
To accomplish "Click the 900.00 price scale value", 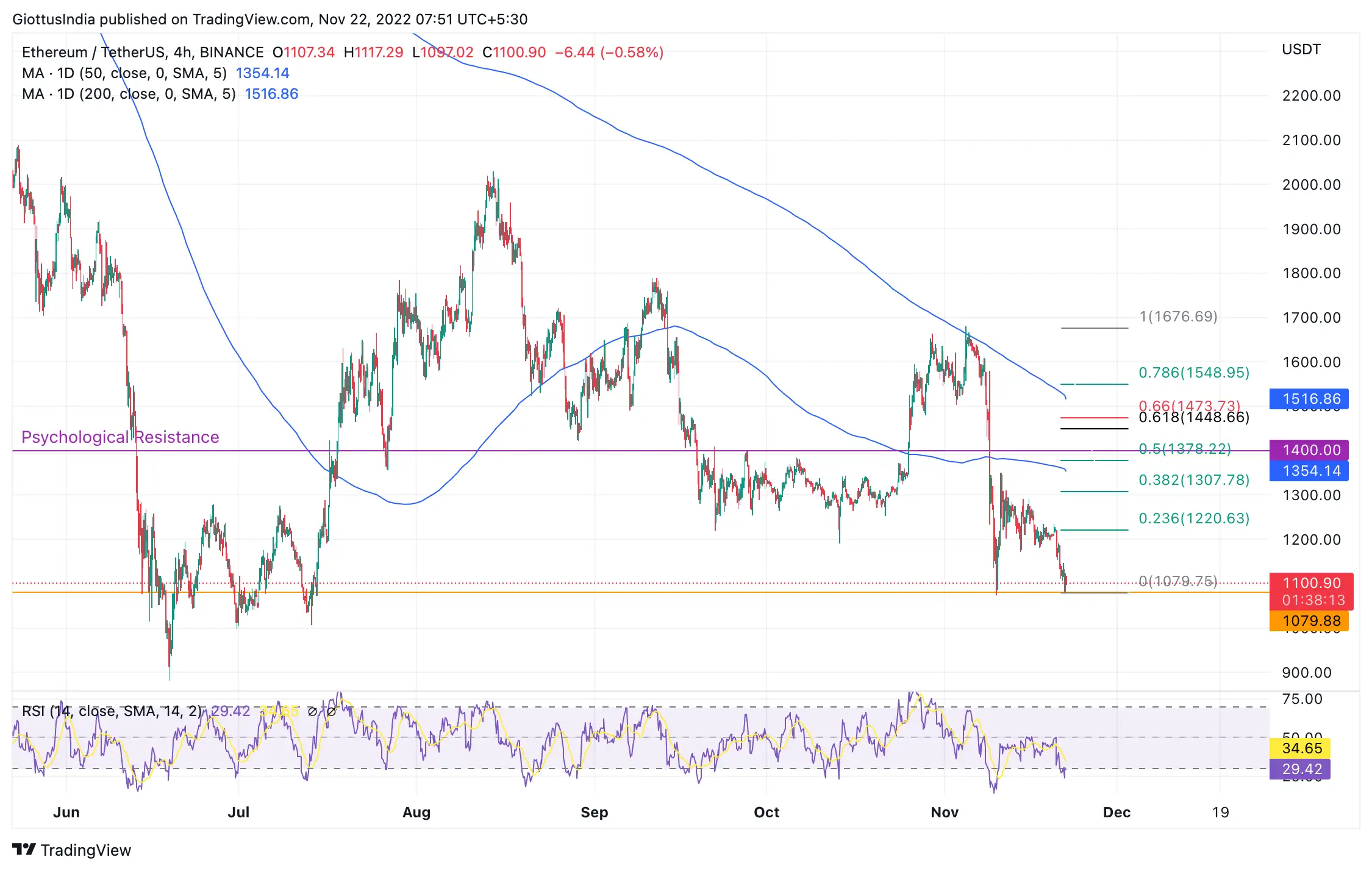I will [x=1307, y=673].
